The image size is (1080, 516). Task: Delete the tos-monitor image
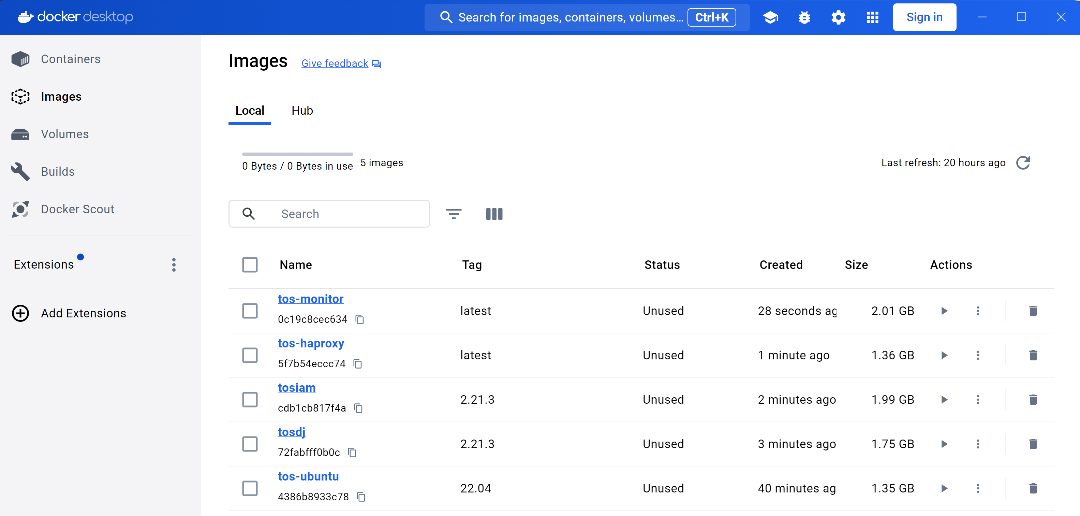(1032, 311)
